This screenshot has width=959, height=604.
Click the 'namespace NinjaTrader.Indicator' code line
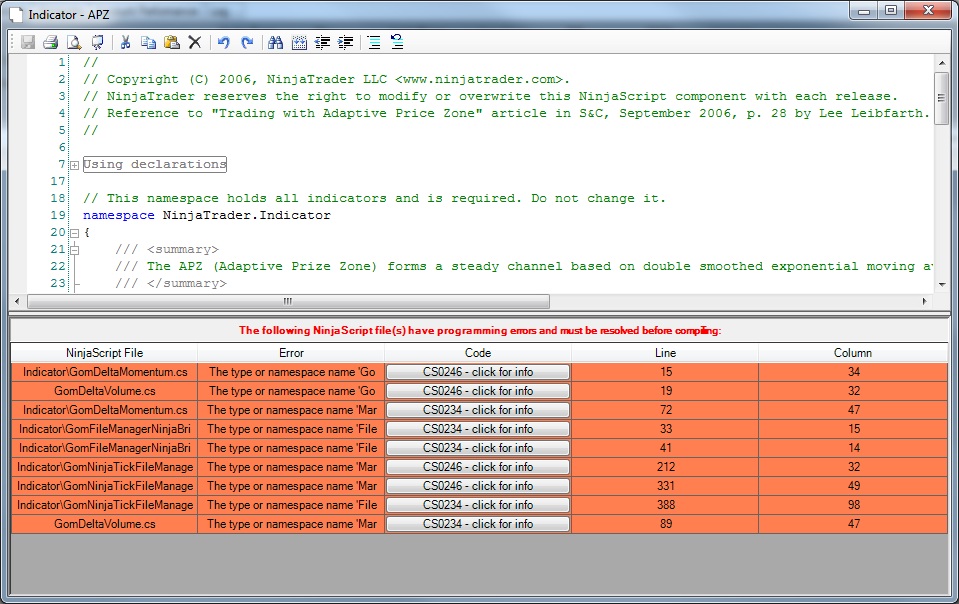tap(207, 215)
